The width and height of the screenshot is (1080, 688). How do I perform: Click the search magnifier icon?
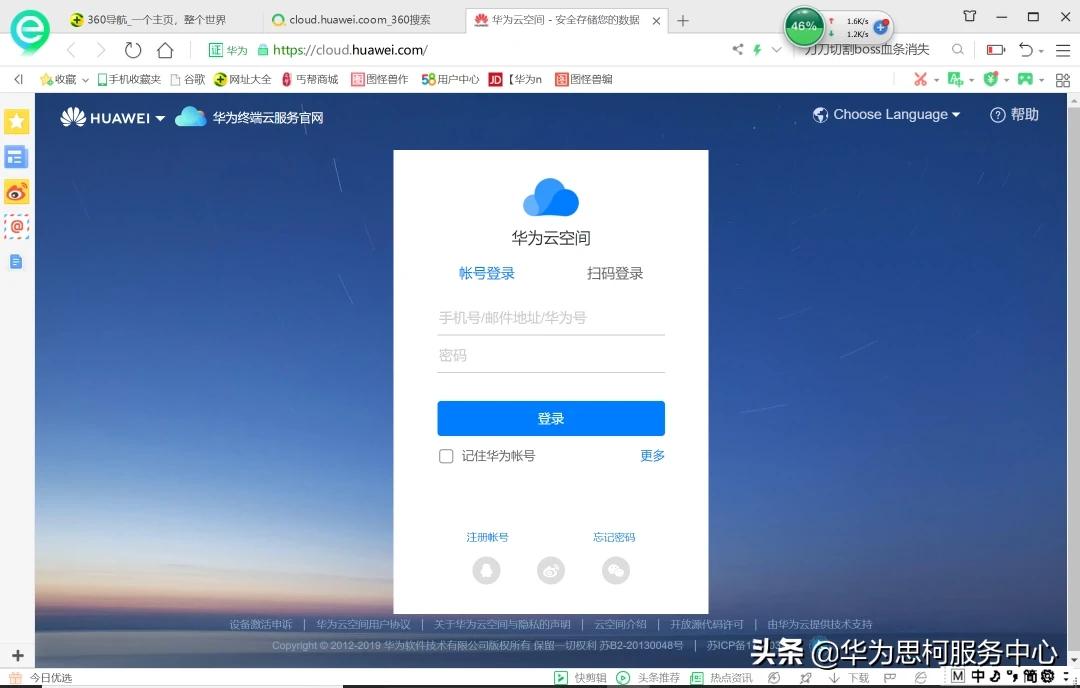tap(957, 50)
